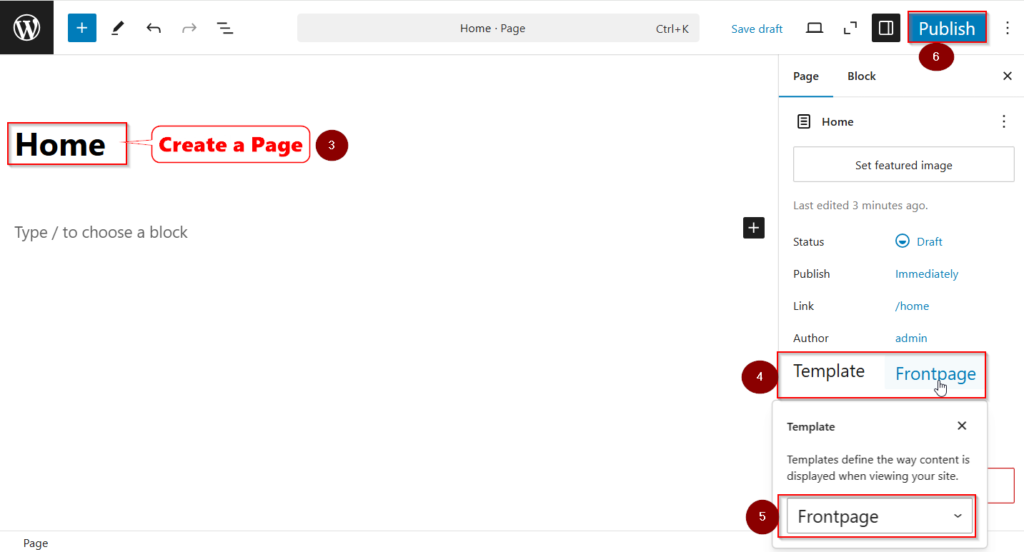Open the block inserter plus button
1024x552 pixels.
82,28
